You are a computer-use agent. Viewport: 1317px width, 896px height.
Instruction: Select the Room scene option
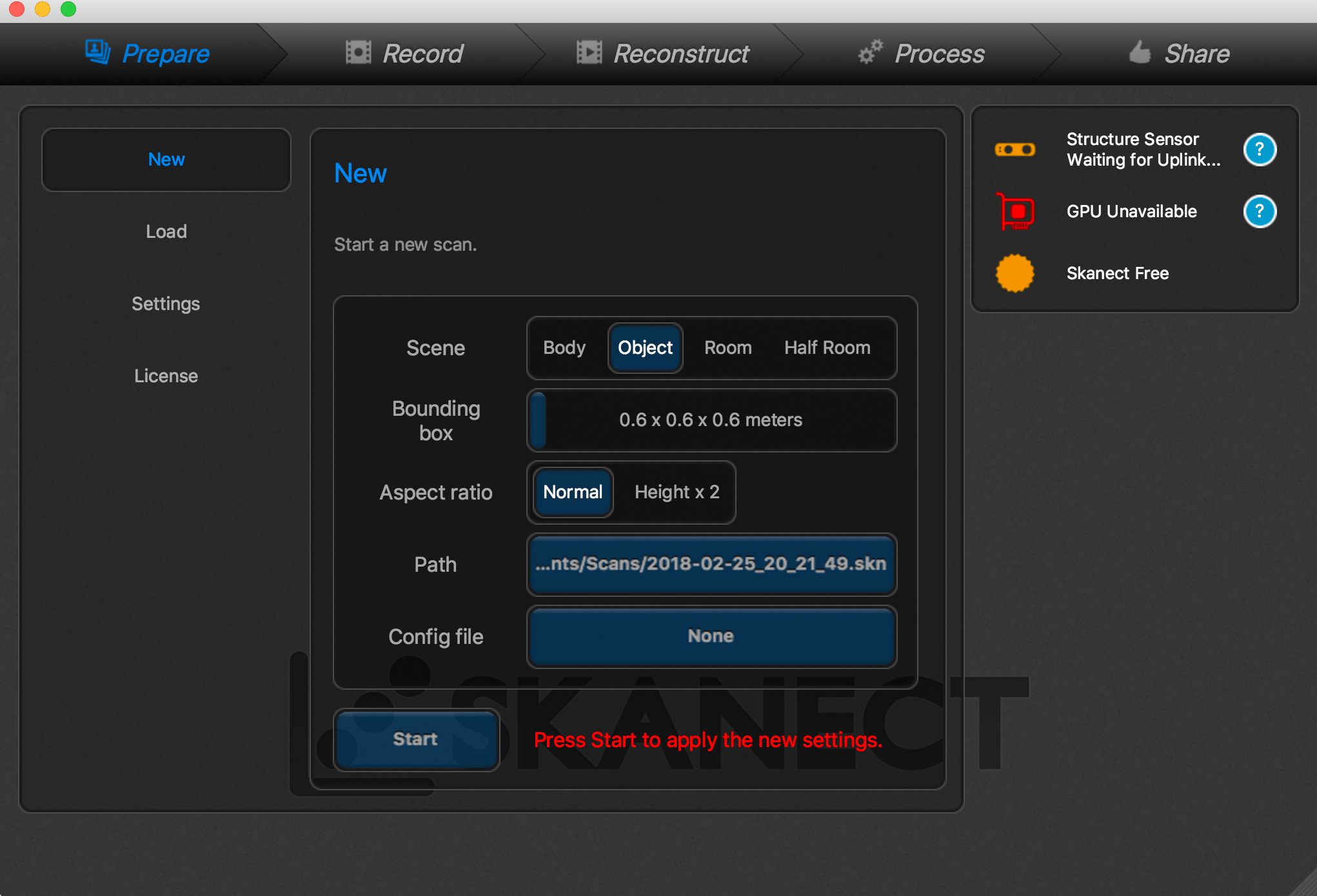tap(728, 348)
